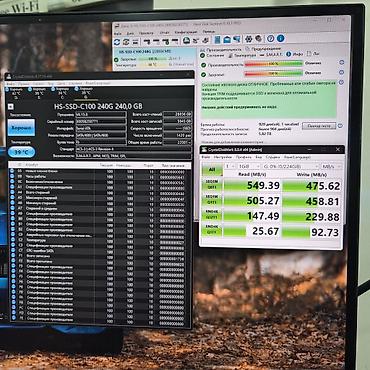Image resolution: width=370 pixels, height=370 pixels.
Task: Open Конфигурация menu in Hard Disk Sentinel
Action: 186,32
